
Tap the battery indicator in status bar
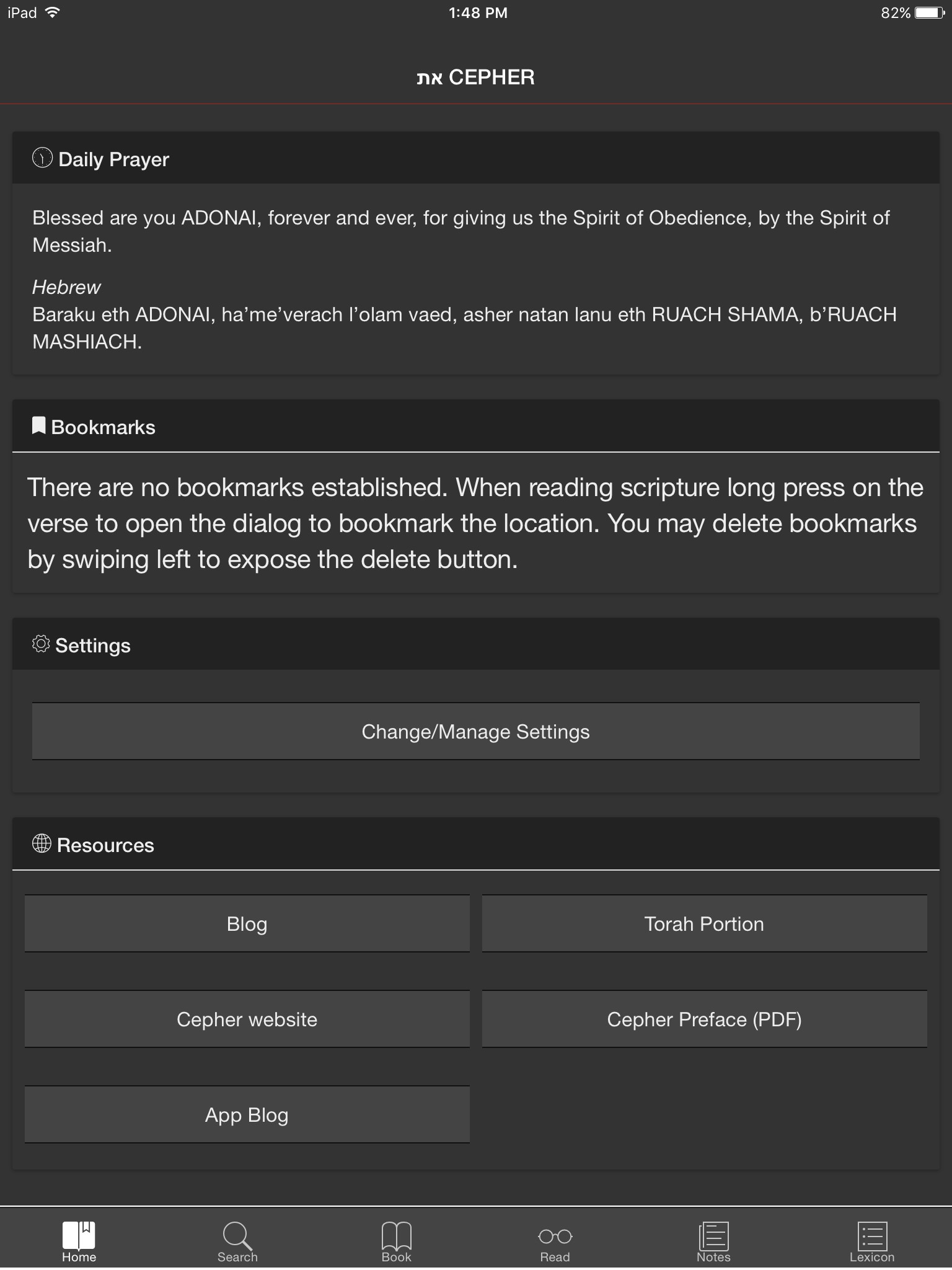928,13
